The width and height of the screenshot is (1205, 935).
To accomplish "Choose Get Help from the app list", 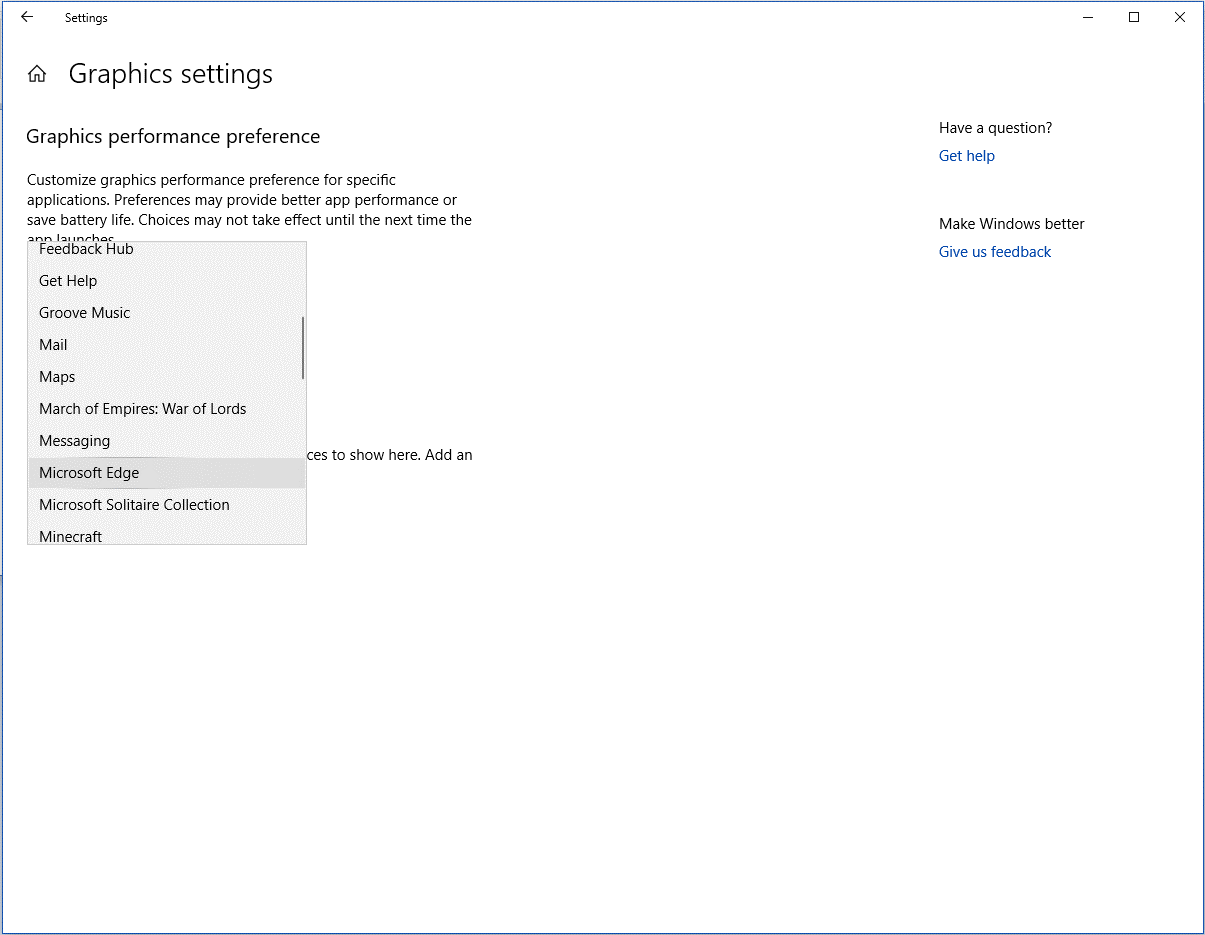I will [x=167, y=281].
